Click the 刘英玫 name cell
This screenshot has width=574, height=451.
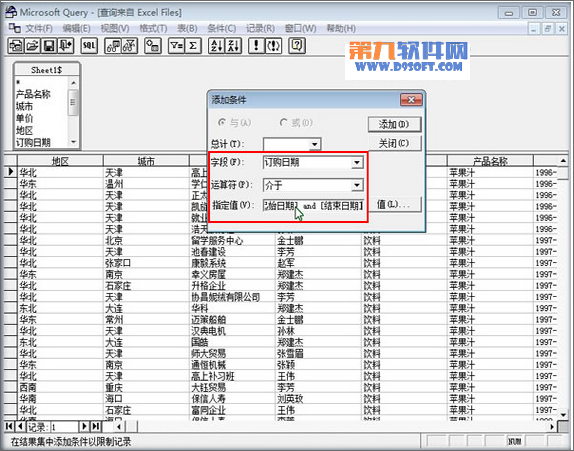point(318,399)
